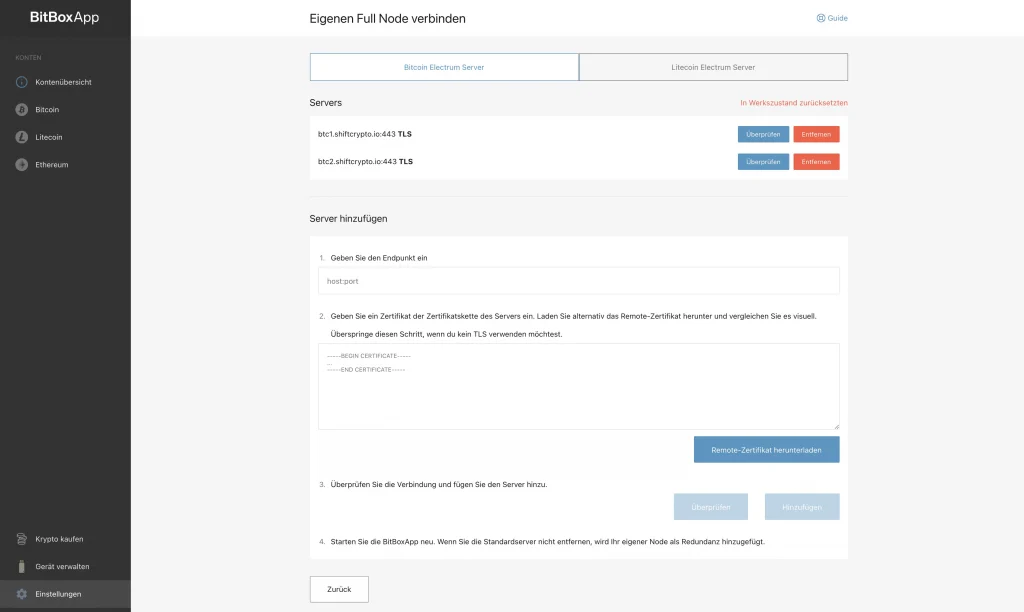1024x612 pixels.
Task: Remove the btc1.shiftcrypto.io server
Action: 816,134
